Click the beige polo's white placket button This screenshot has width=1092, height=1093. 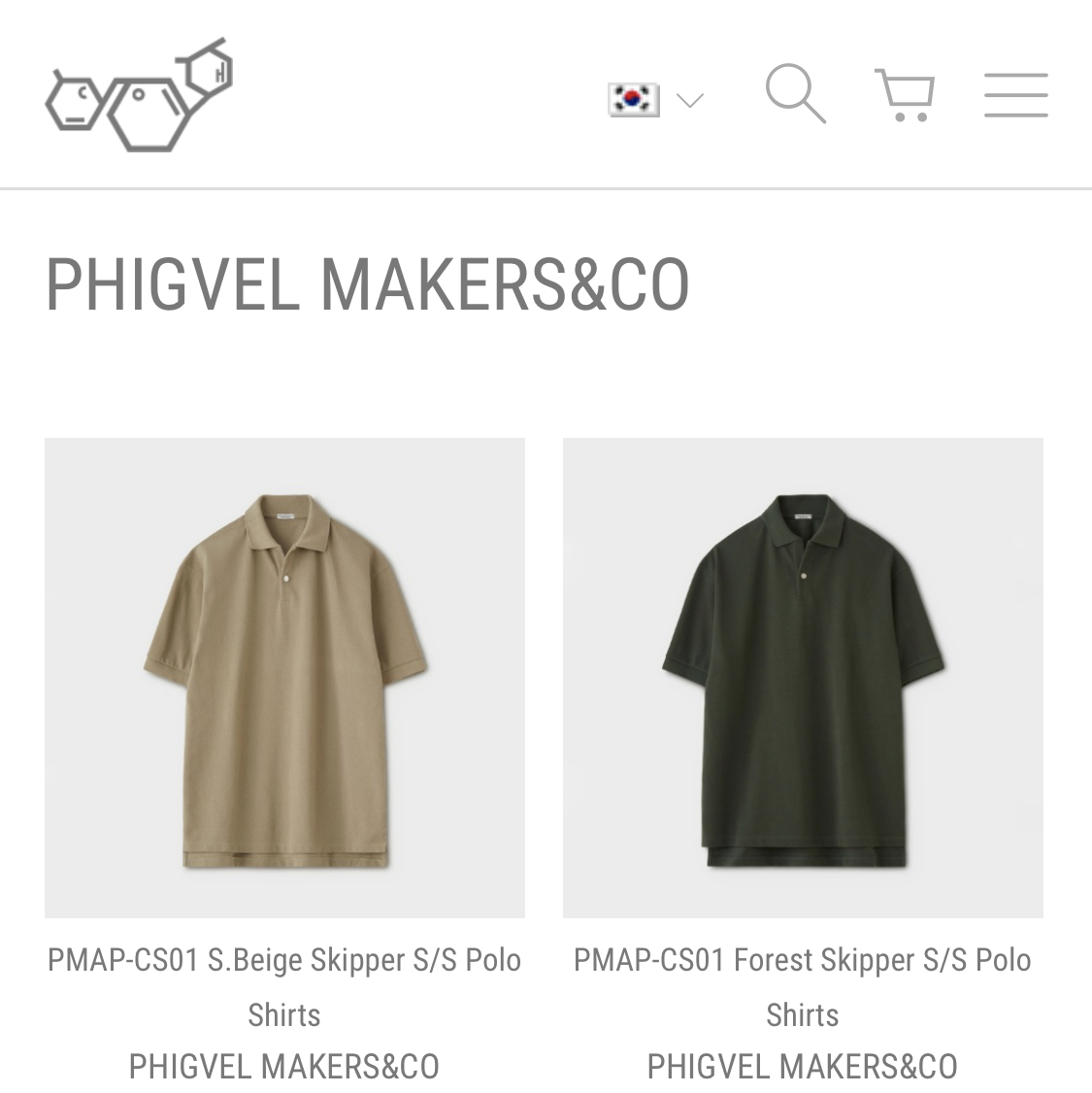[285, 578]
